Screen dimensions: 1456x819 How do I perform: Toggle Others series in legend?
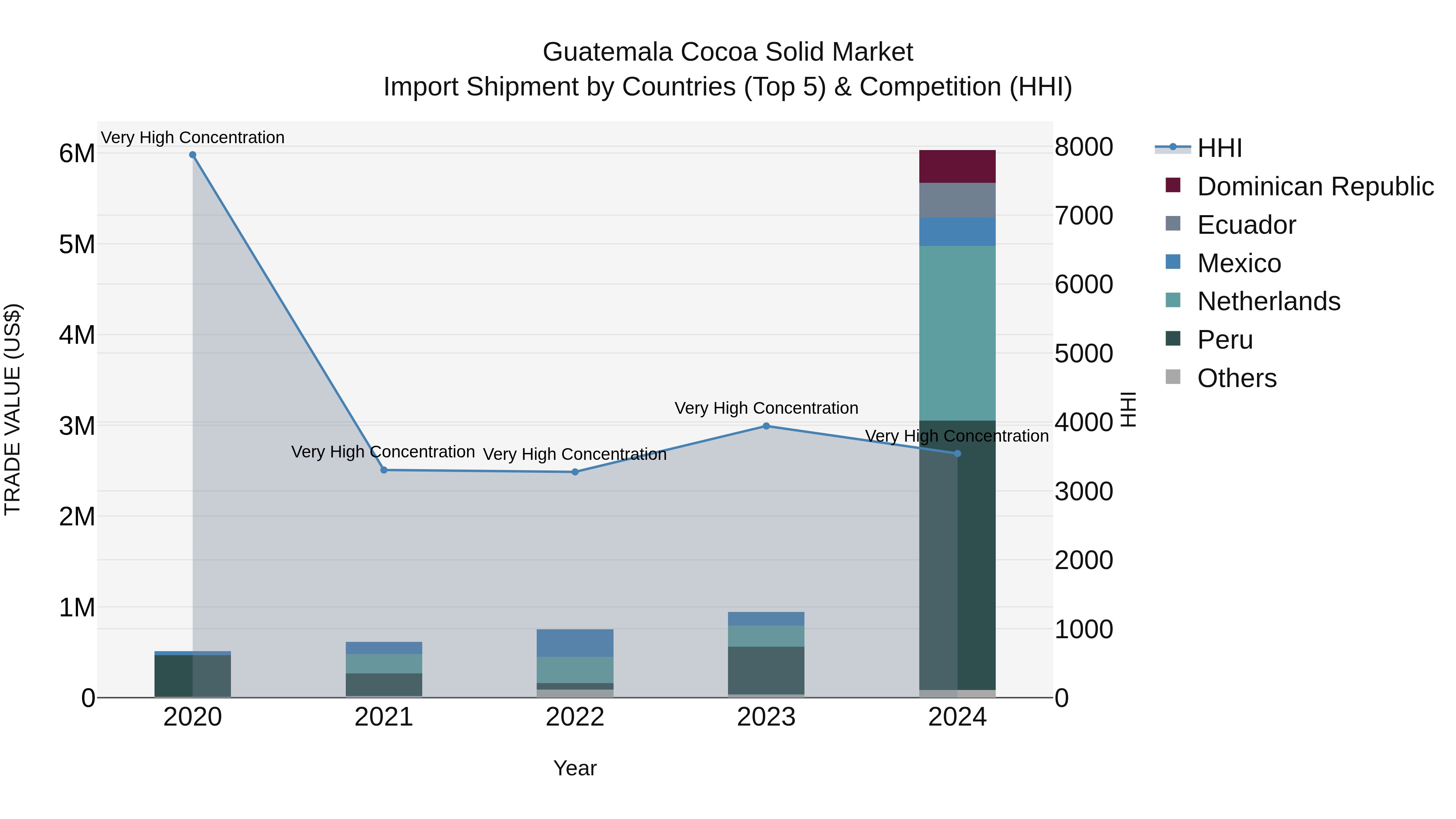[1220, 378]
